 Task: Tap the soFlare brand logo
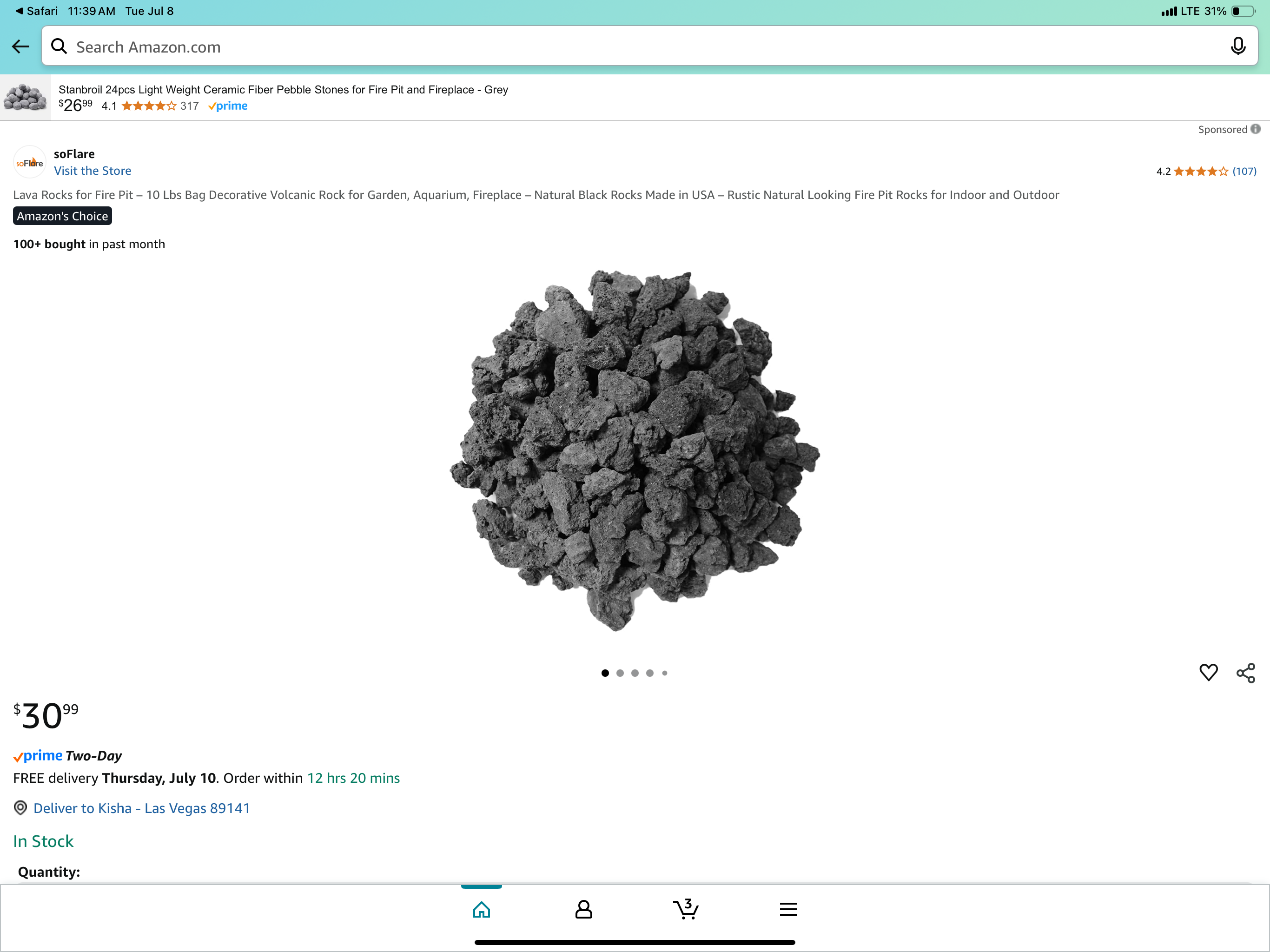[x=29, y=163]
